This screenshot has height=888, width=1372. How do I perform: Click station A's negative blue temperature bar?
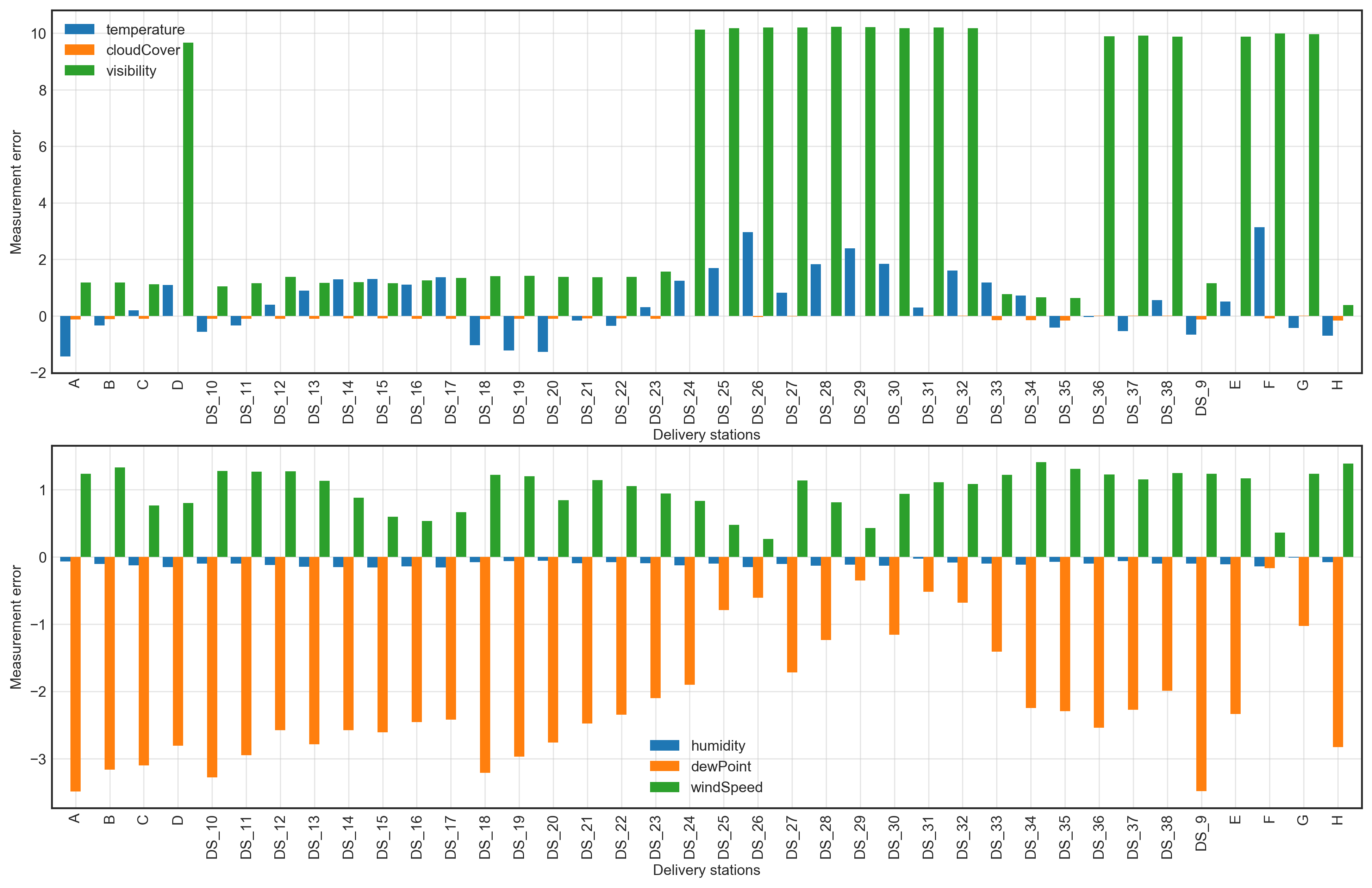tap(65, 336)
